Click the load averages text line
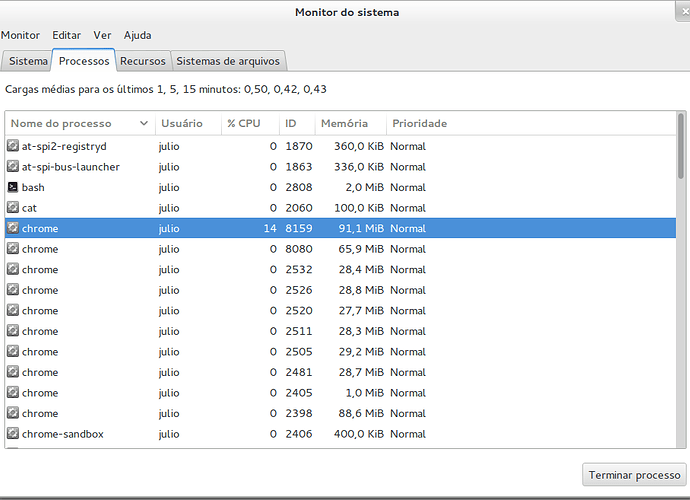This screenshot has width=690, height=500. pyautogui.click(x=165, y=89)
